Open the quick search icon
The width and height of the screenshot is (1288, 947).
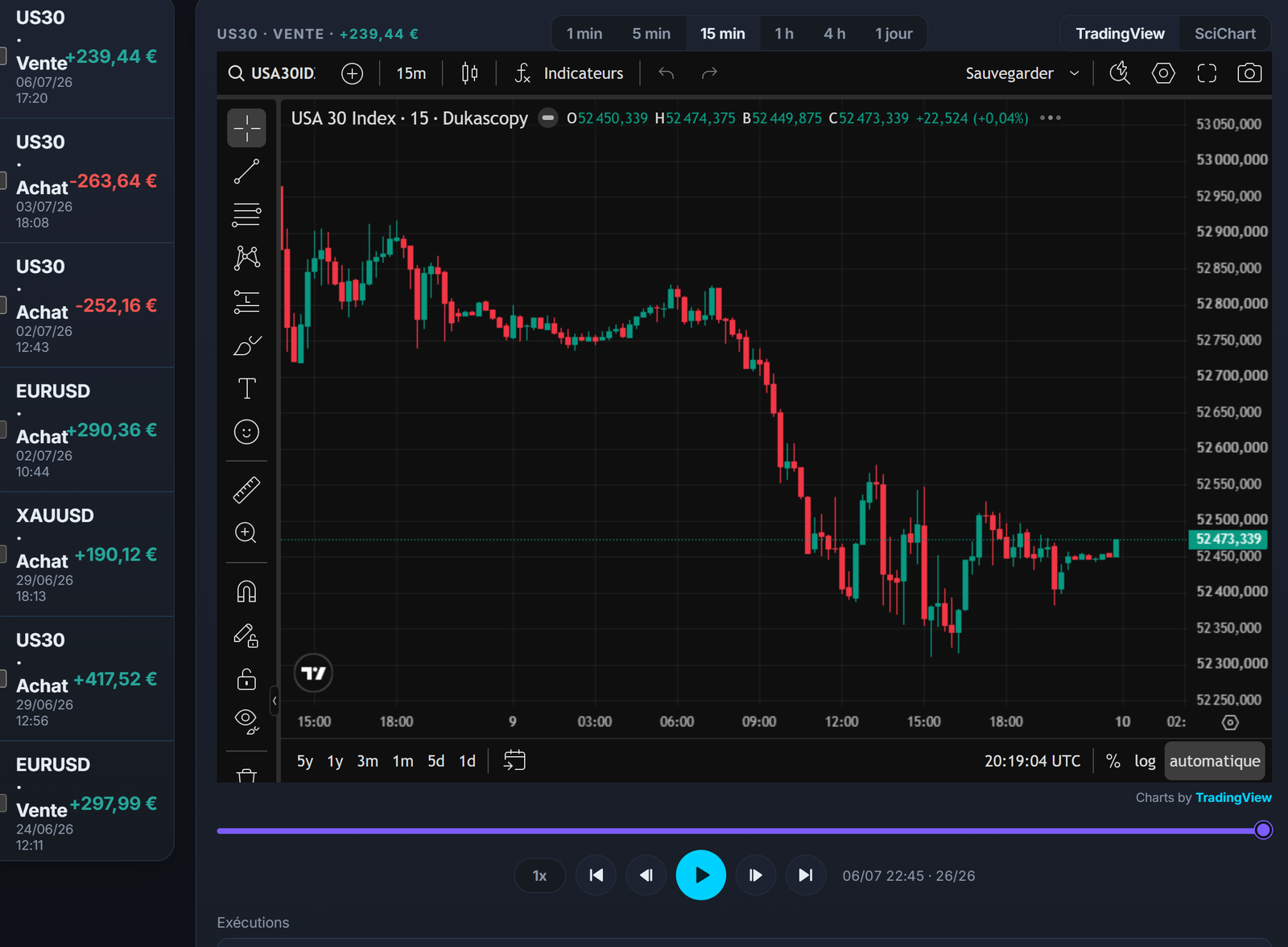(1120, 73)
